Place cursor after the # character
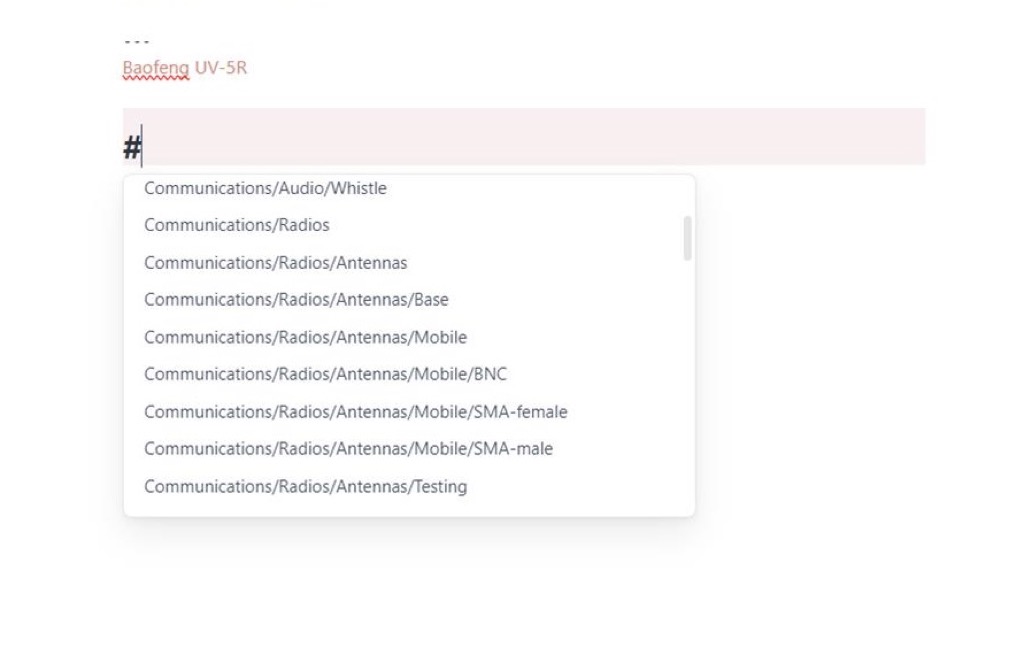This screenshot has height=648, width=1024. (x=143, y=148)
